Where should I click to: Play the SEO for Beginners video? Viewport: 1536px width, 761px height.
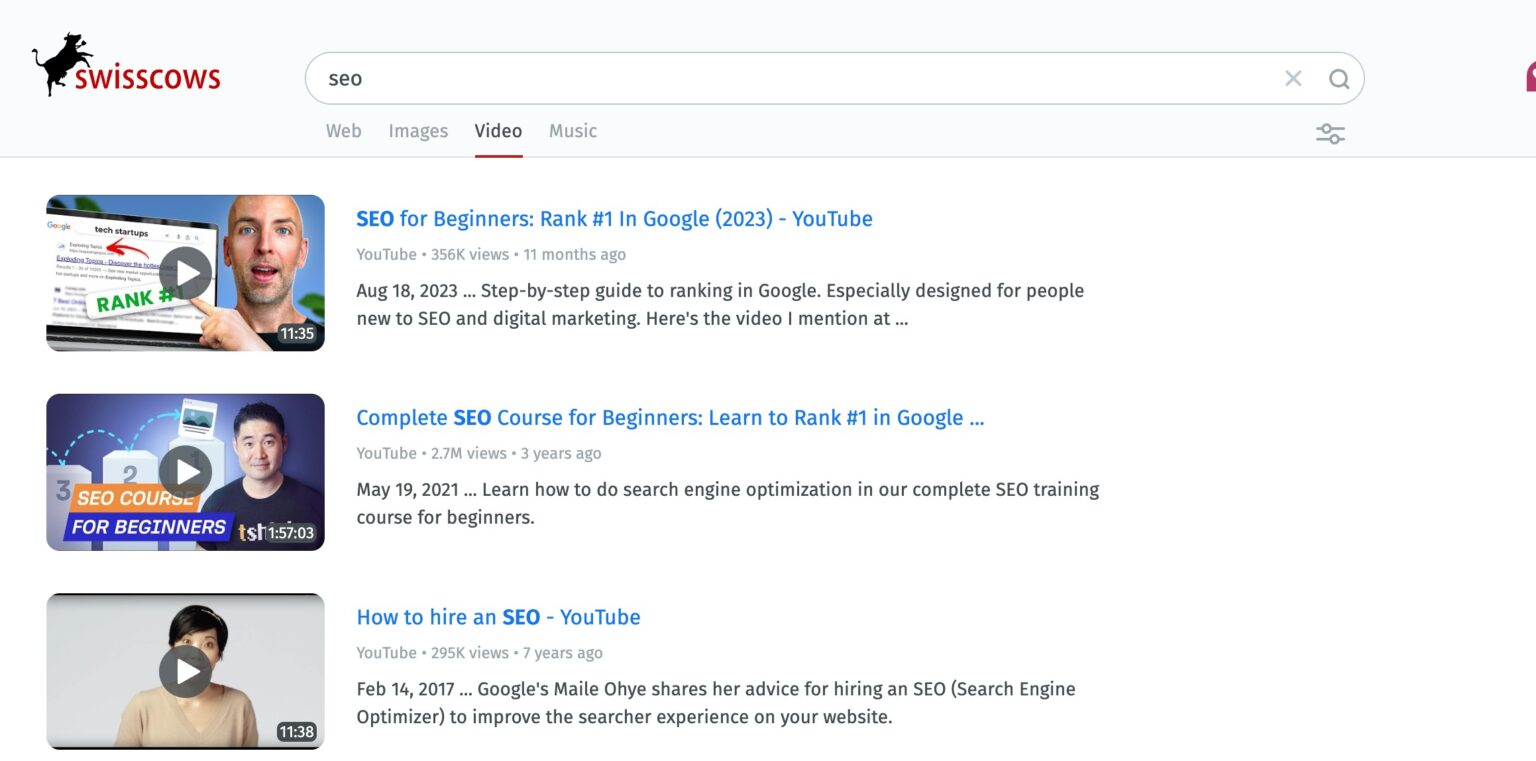point(185,272)
